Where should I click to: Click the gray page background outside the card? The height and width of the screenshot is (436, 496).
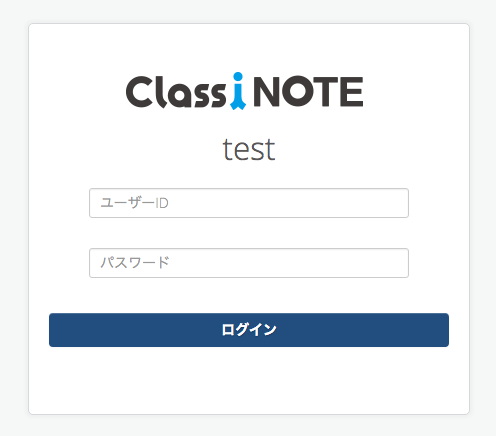(13, 217)
